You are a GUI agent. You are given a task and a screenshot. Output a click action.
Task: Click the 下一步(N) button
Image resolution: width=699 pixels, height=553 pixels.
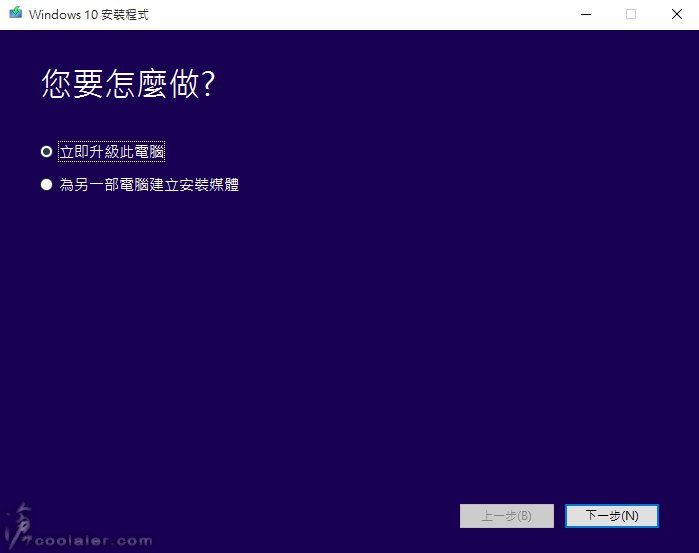point(611,516)
